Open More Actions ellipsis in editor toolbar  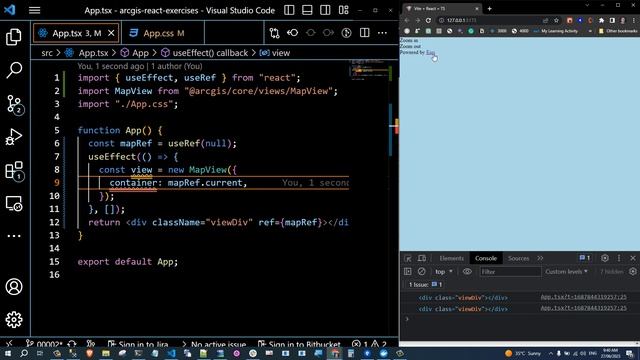(x=382, y=33)
